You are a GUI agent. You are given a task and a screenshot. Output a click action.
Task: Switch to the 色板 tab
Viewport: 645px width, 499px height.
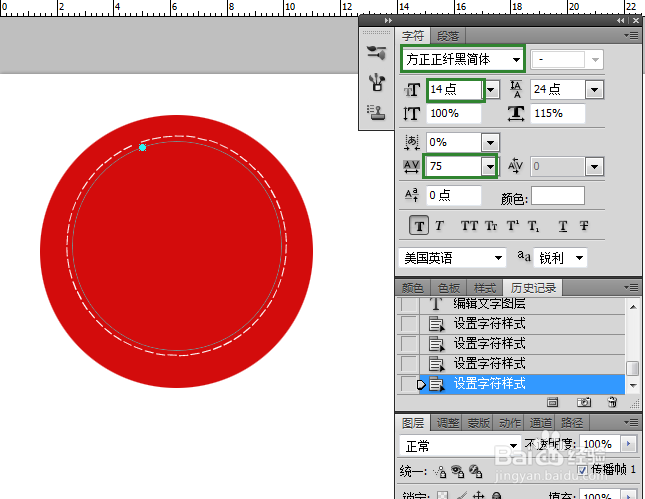coord(448,288)
